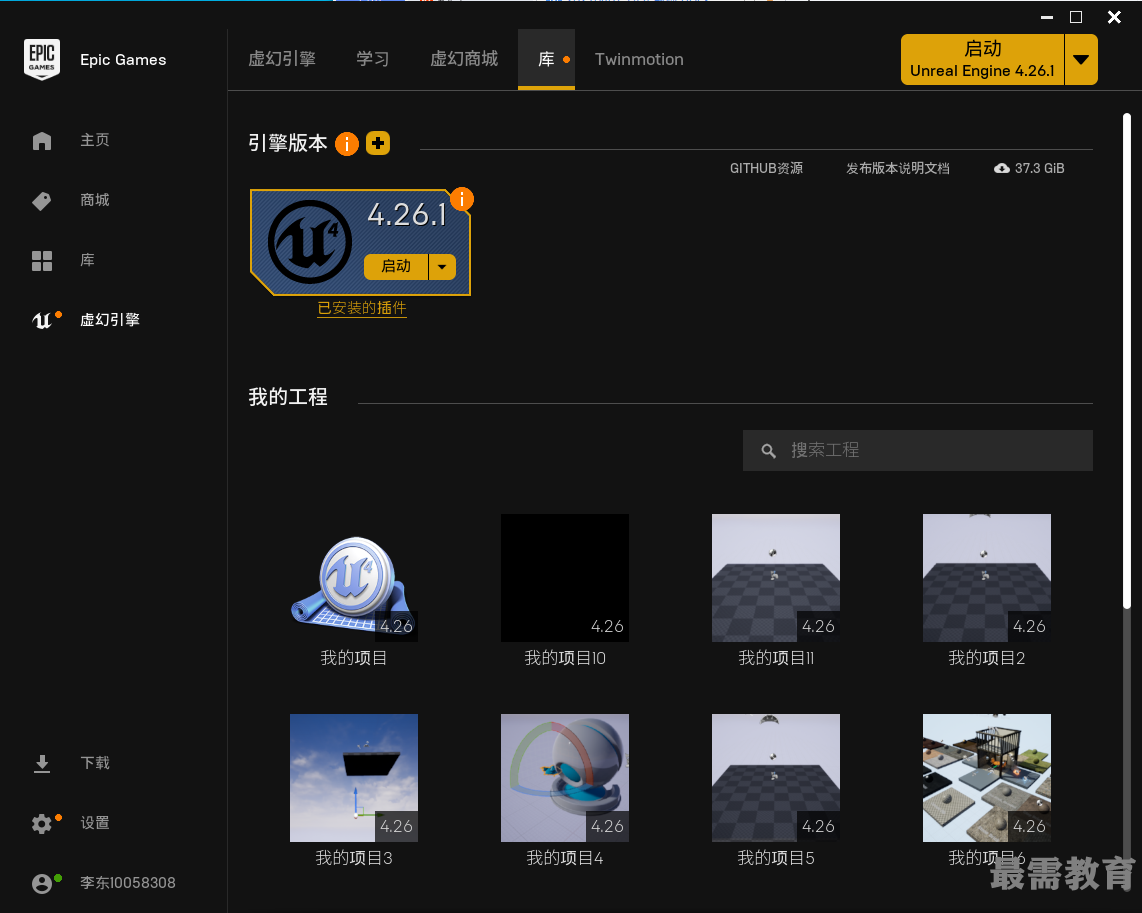The height and width of the screenshot is (913, 1142).
Task: Click the 下载 sidebar label
Action: [x=95, y=763]
